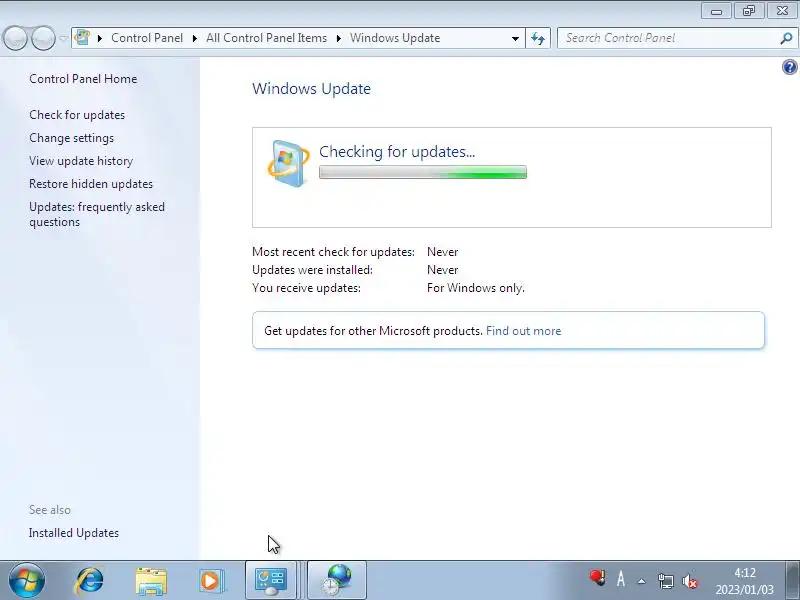Open the help question mark icon
This screenshot has width=800, height=600.
(x=790, y=67)
